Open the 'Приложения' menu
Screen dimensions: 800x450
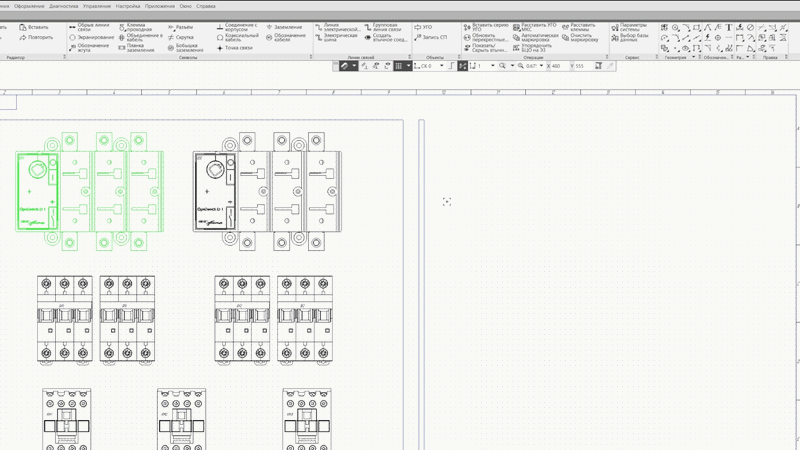pos(160,6)
